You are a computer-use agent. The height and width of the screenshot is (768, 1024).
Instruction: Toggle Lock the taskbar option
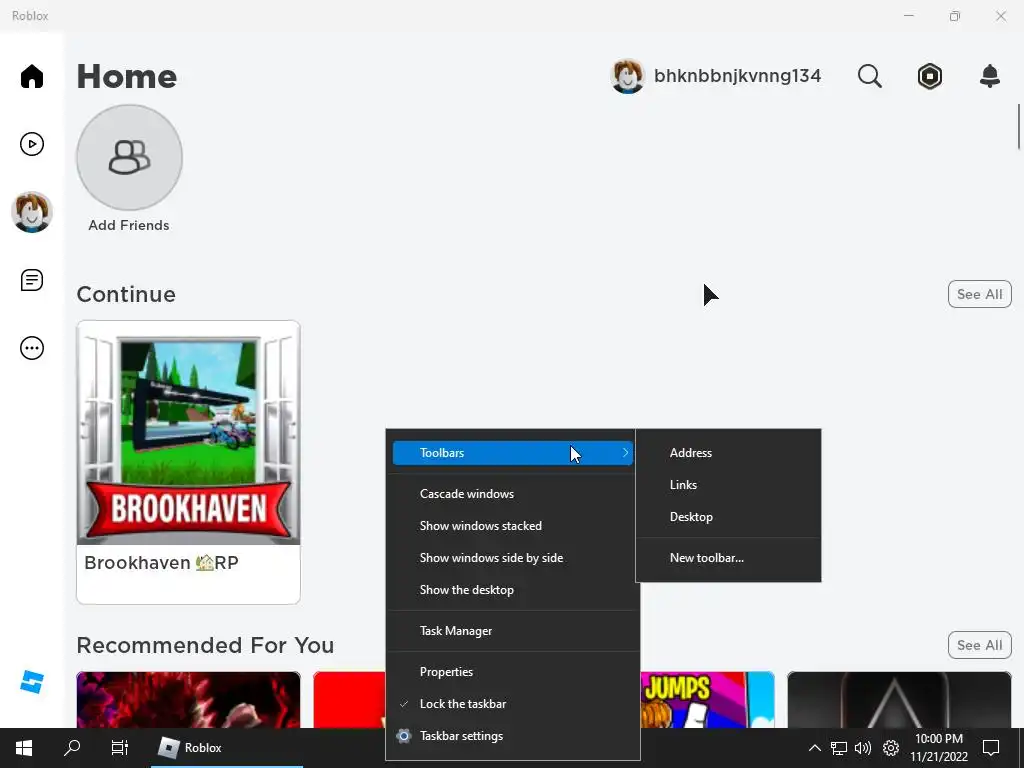513,704
